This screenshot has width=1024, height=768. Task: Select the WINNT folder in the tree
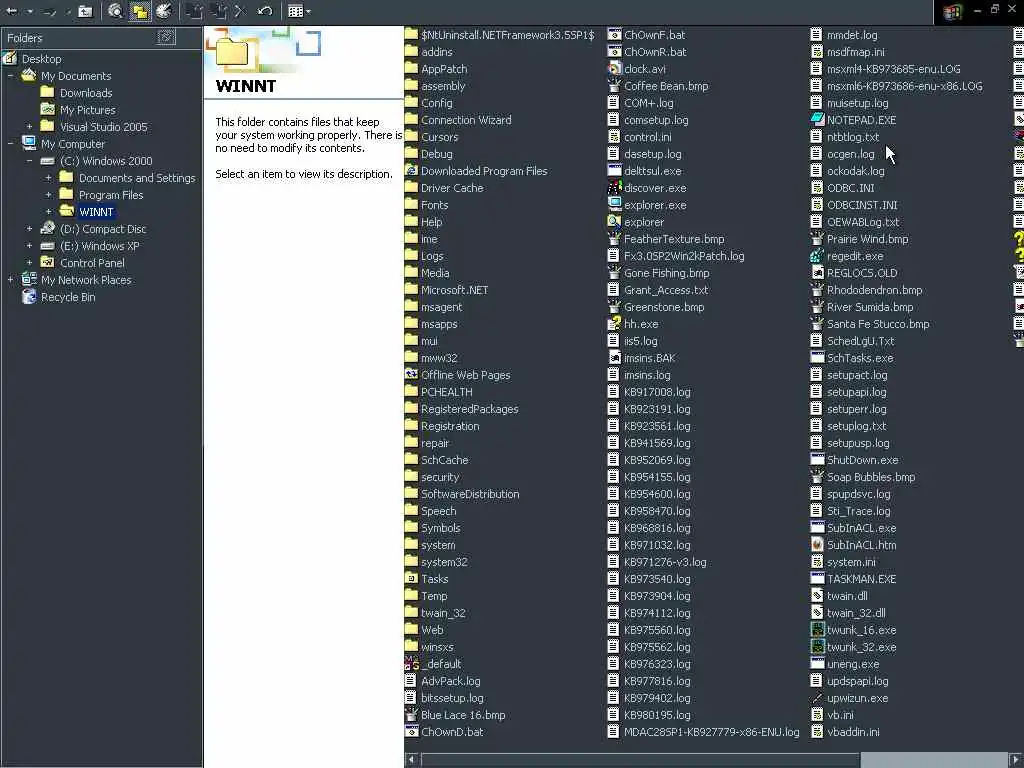pyautogui.click(x=96, y=212)
